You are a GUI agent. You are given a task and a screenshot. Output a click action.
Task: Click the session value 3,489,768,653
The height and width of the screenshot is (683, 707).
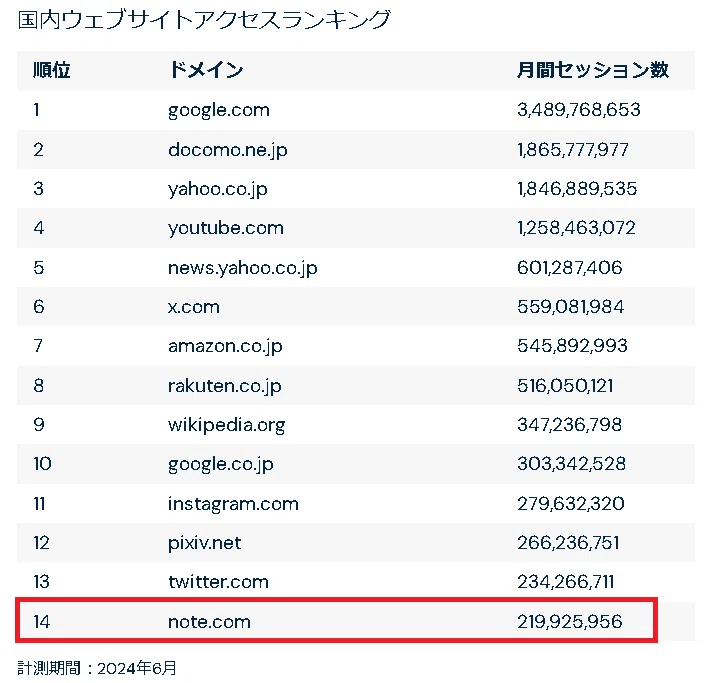[578, 110]
